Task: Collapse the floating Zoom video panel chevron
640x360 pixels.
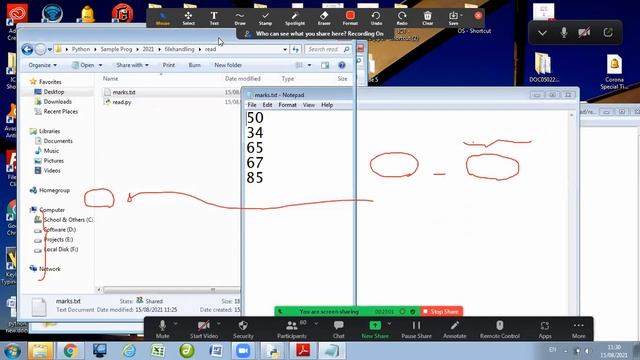Action: pyautogui.click(x=542, y=33)
